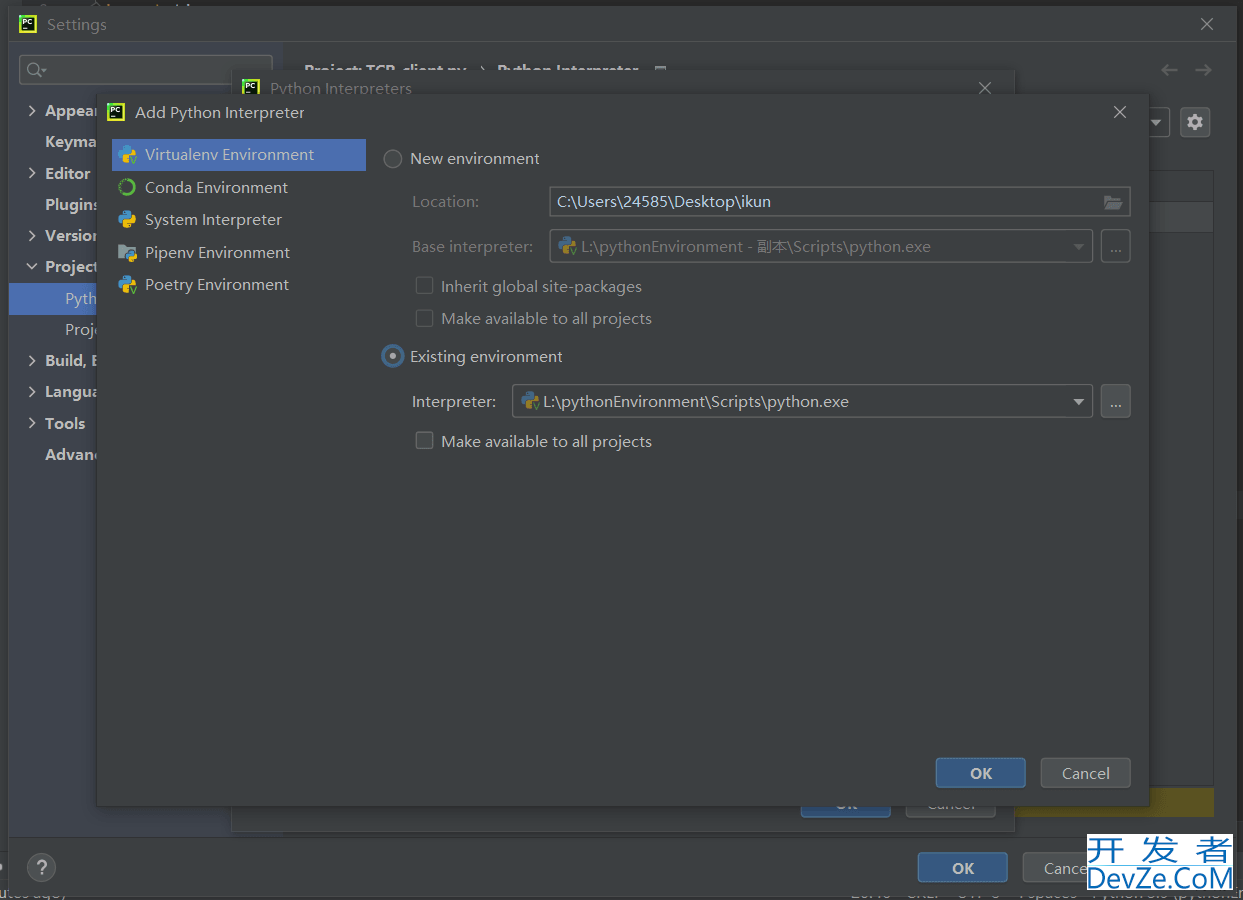Click the Conda Environment green ring icon
The height and width of the screenshot is (900, 1243).
coord(127,187)
